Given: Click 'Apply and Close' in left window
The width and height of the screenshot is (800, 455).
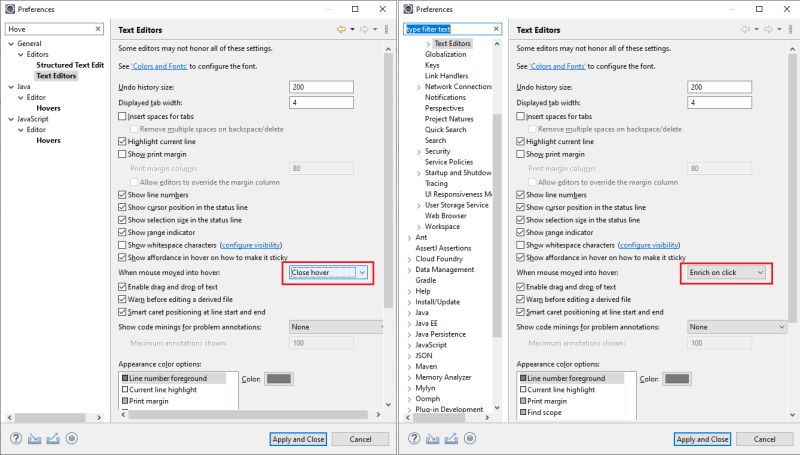Looking at the screenshot, I should click(x=298, y=439).
